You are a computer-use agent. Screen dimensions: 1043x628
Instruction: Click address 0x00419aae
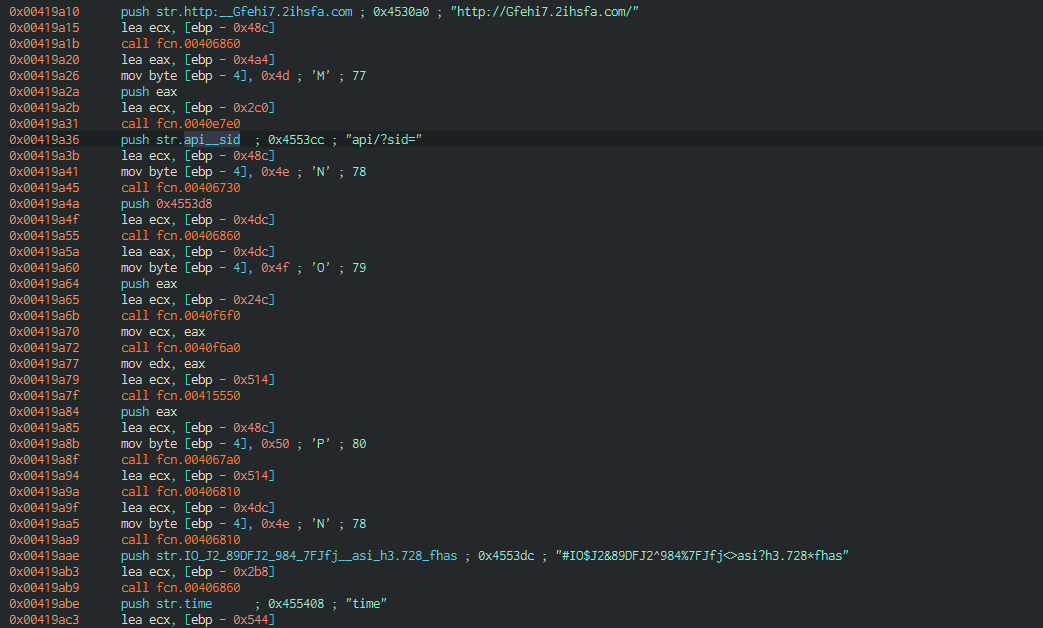tap(44, 554)
